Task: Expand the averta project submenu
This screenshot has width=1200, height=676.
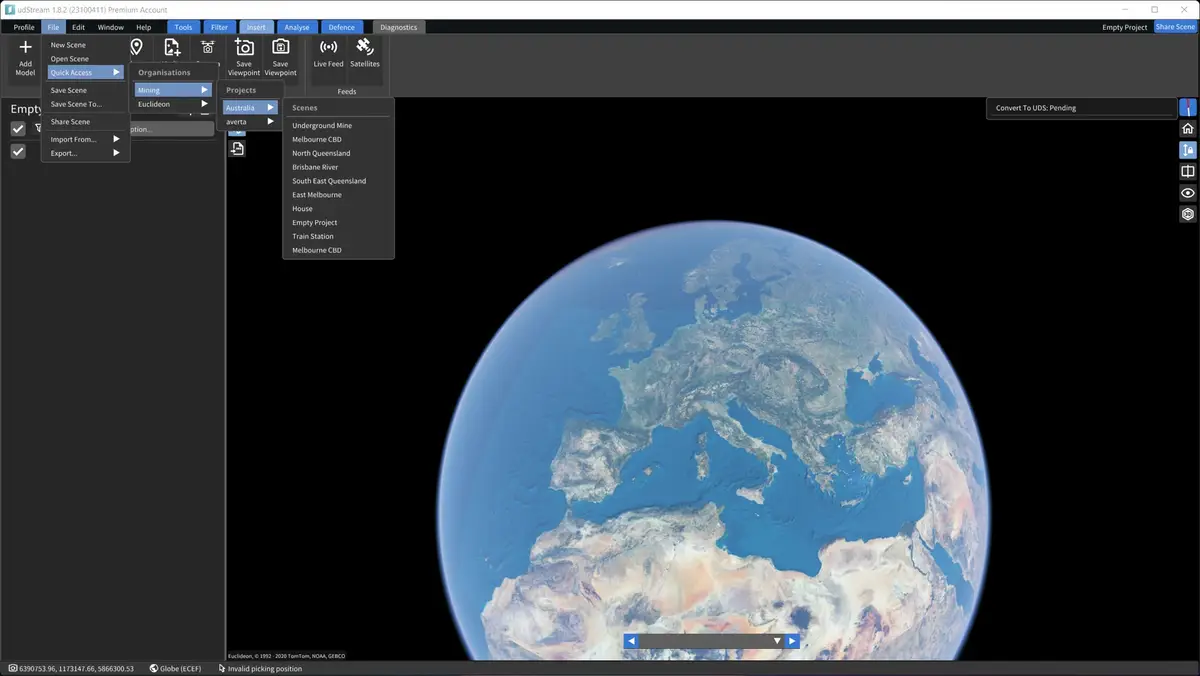Action: (x=250, y=121)
